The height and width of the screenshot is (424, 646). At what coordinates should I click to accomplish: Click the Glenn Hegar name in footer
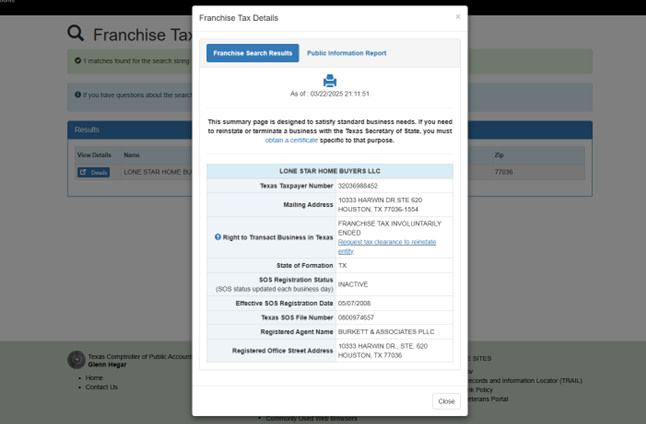(x=107, y=365)
